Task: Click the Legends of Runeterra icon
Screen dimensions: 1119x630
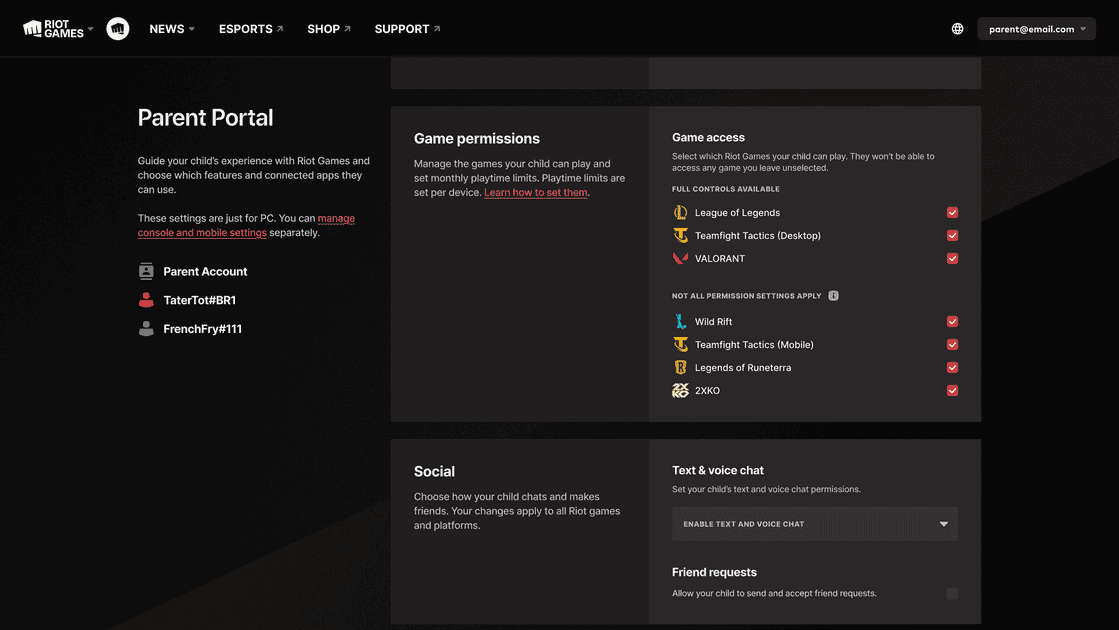Action: 680,367
